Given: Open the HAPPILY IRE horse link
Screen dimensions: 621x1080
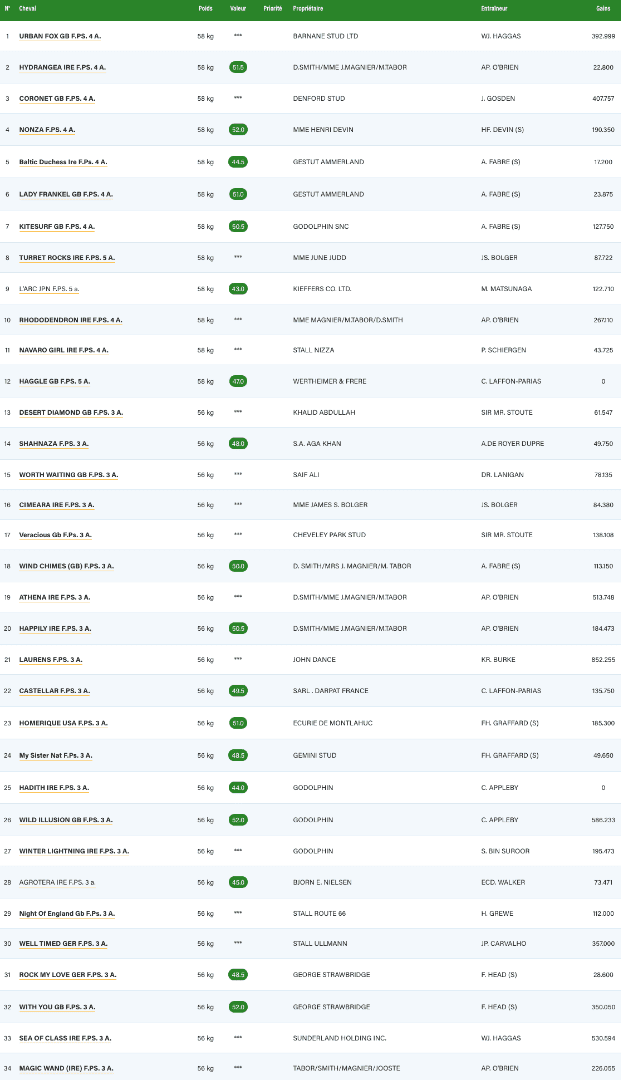Looking at the screenshot, I should click(x=55, y=628).
